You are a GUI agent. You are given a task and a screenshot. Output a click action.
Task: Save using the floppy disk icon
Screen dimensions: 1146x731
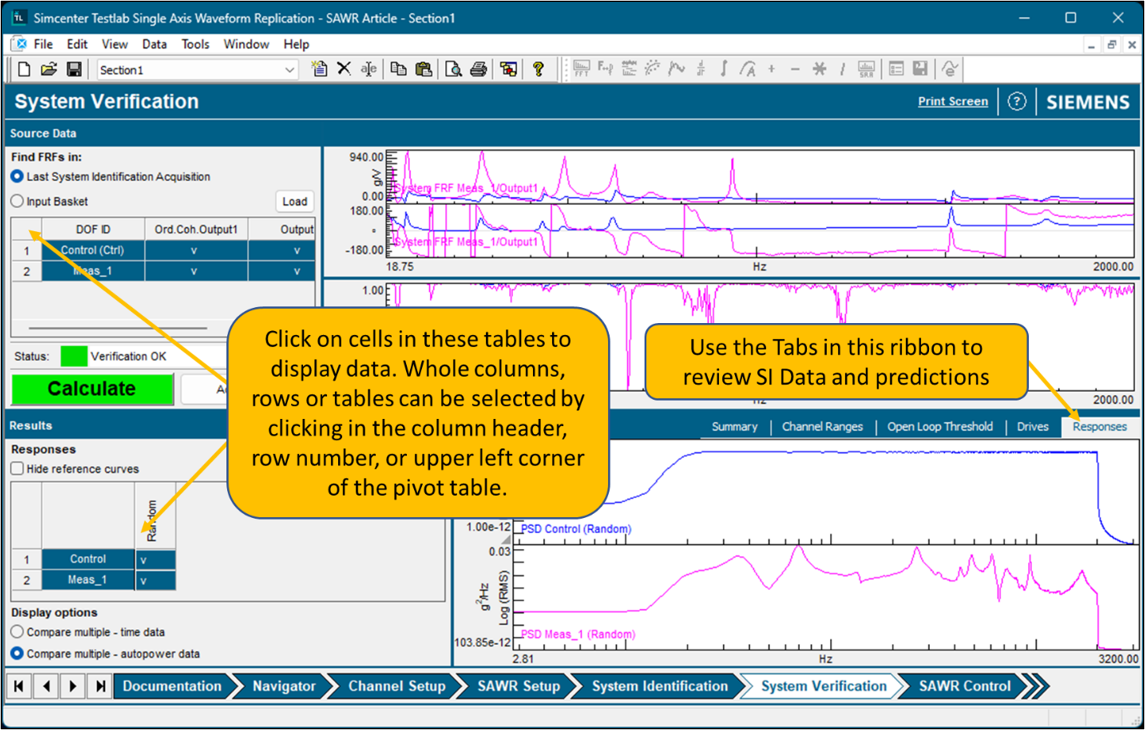tap(74, 69)
